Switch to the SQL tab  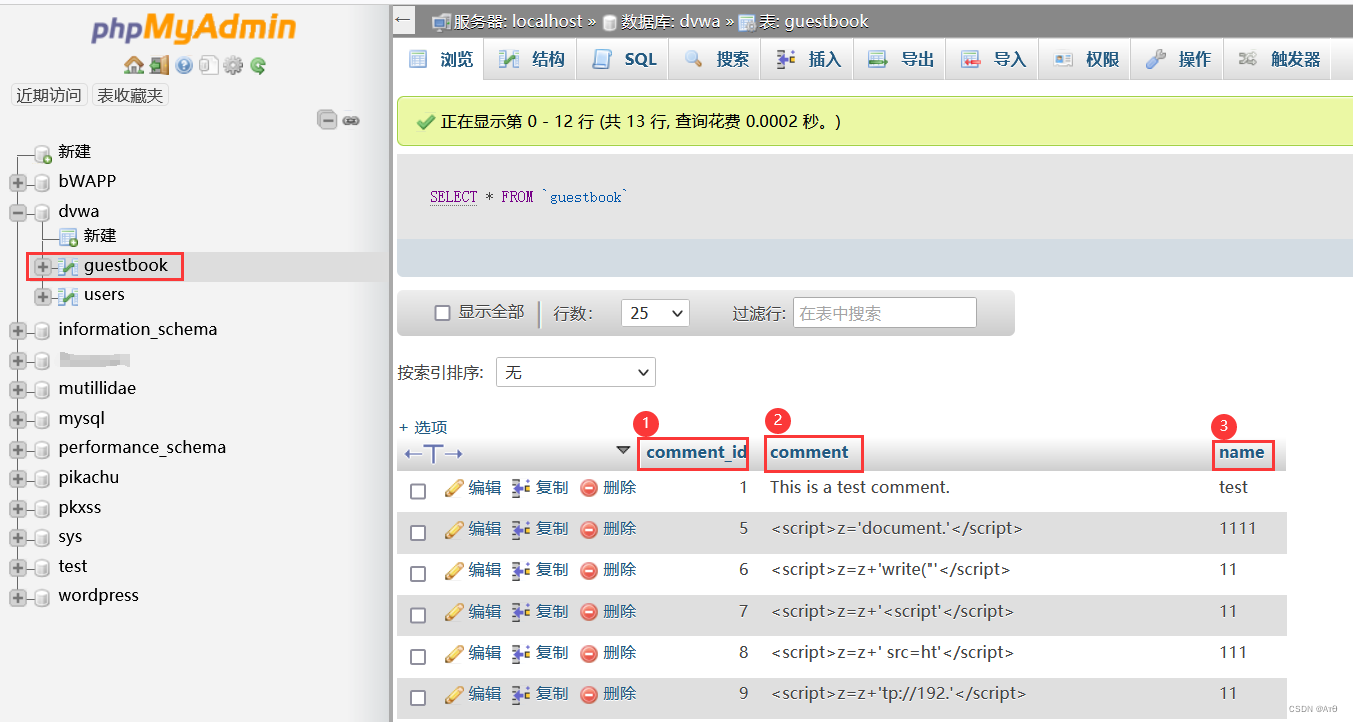pyautogui.click(x=625, y=59)
